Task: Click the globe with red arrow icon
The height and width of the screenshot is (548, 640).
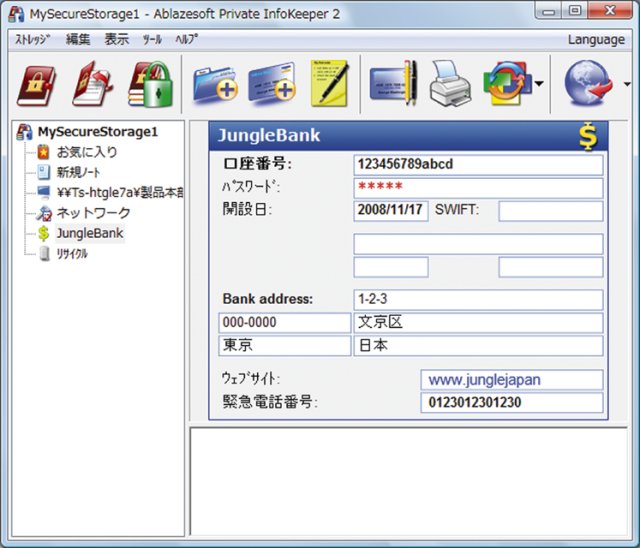Action: (588, 83)
